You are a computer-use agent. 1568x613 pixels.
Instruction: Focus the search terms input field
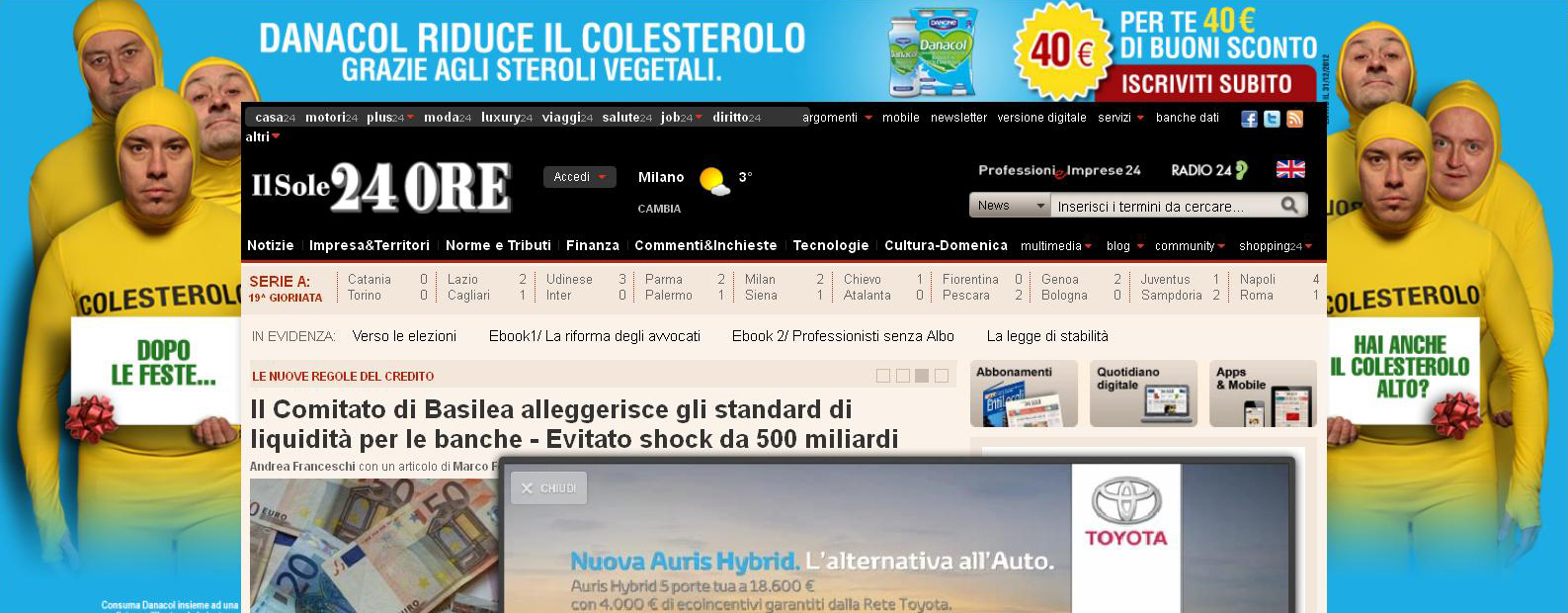pos(1164,206)
